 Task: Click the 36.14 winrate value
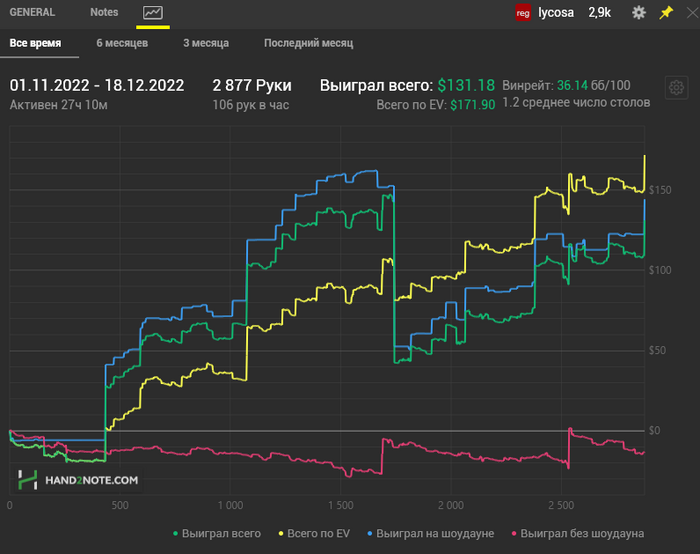[572, 85]
